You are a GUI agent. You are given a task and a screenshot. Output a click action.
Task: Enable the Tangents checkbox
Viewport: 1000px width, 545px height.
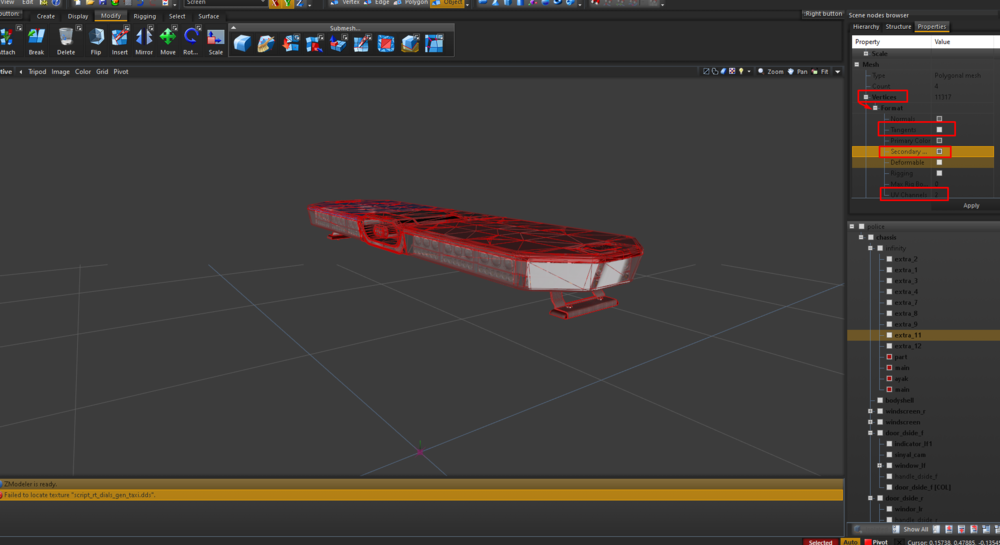939,130
